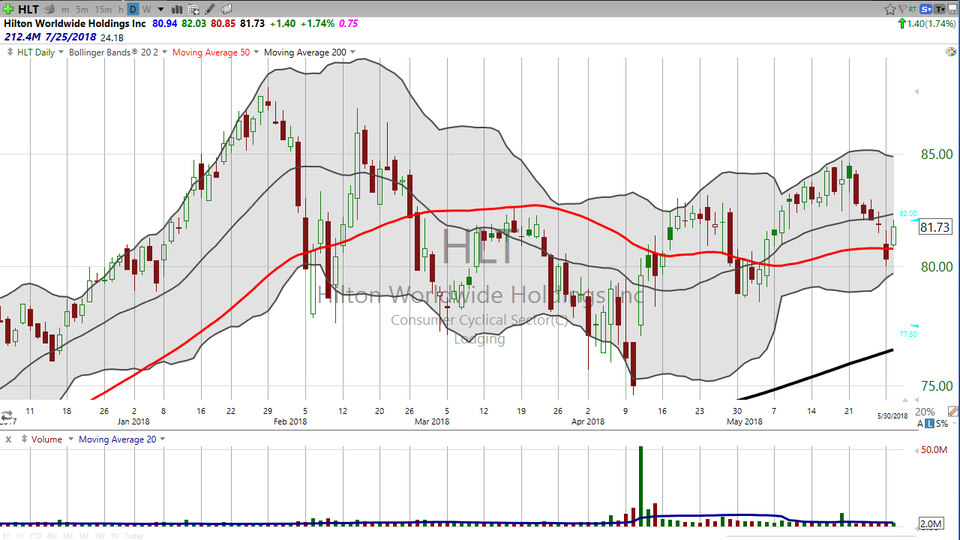The height and width of the screenshot is (540, 960).
Task: Switch to the 5m timeframe
Action: coord(82,9)
